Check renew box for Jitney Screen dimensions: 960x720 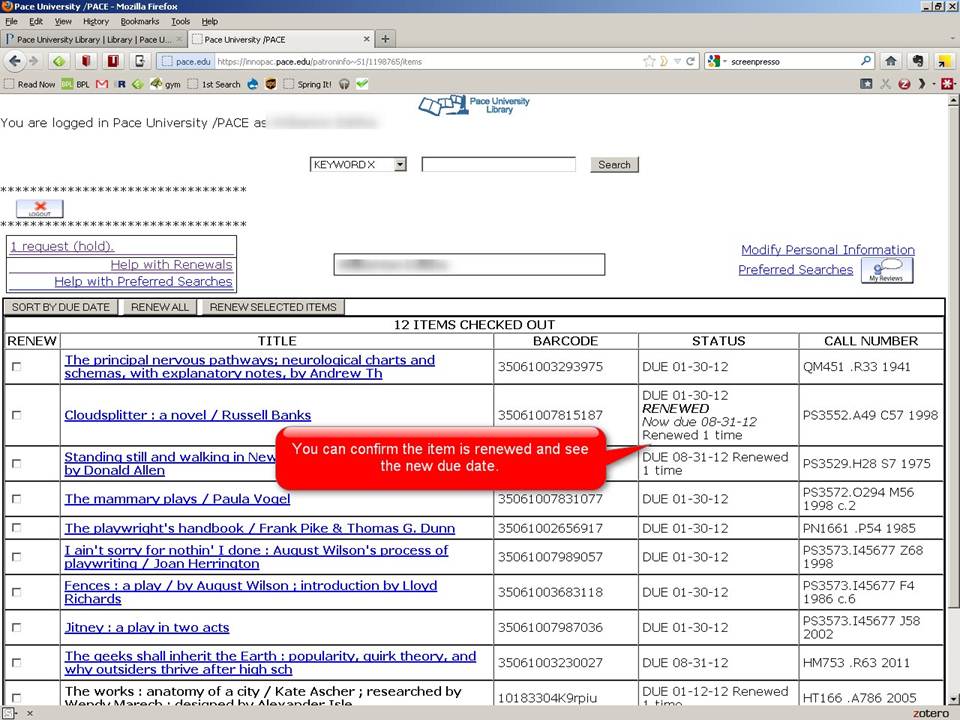(x=17, y=627)
